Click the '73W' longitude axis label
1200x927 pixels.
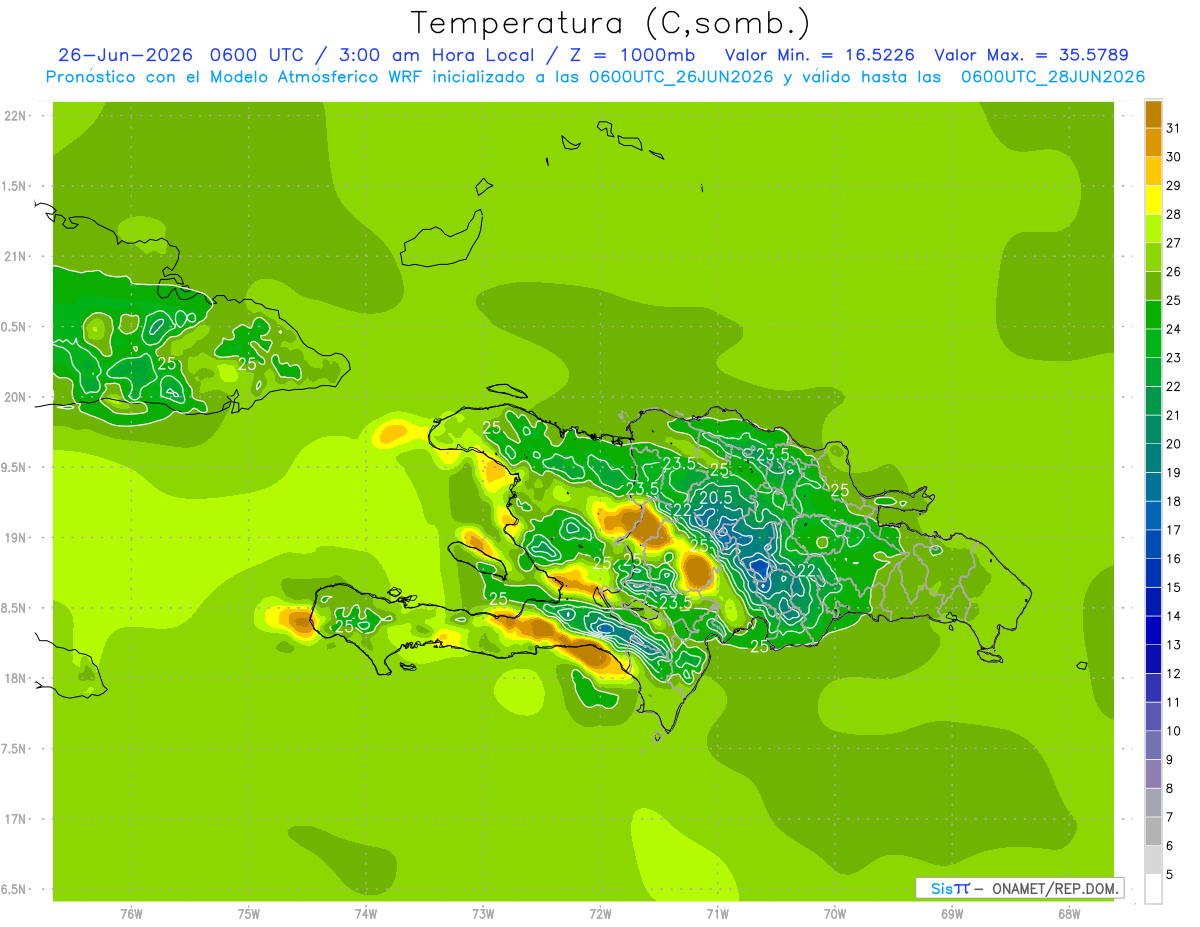(483, 914)
